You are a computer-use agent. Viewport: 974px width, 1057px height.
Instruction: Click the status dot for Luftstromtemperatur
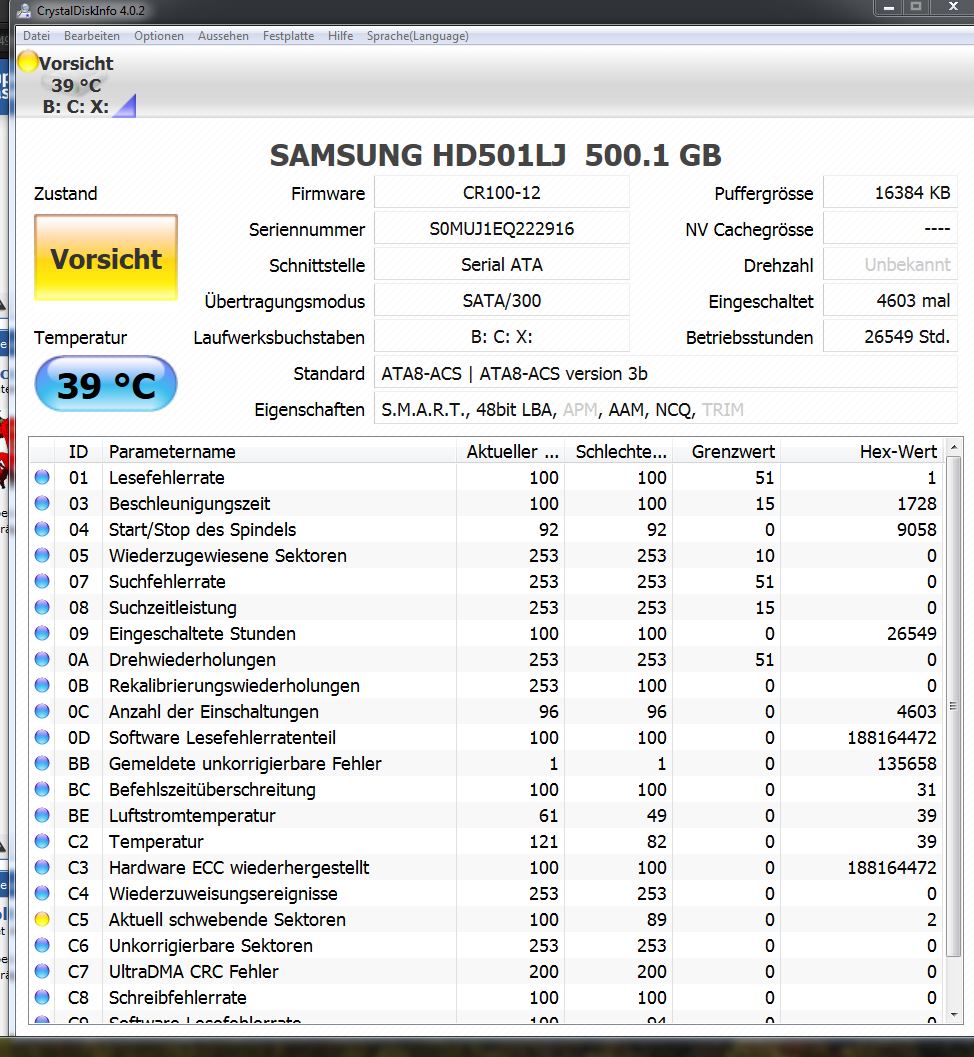(42, 815)
